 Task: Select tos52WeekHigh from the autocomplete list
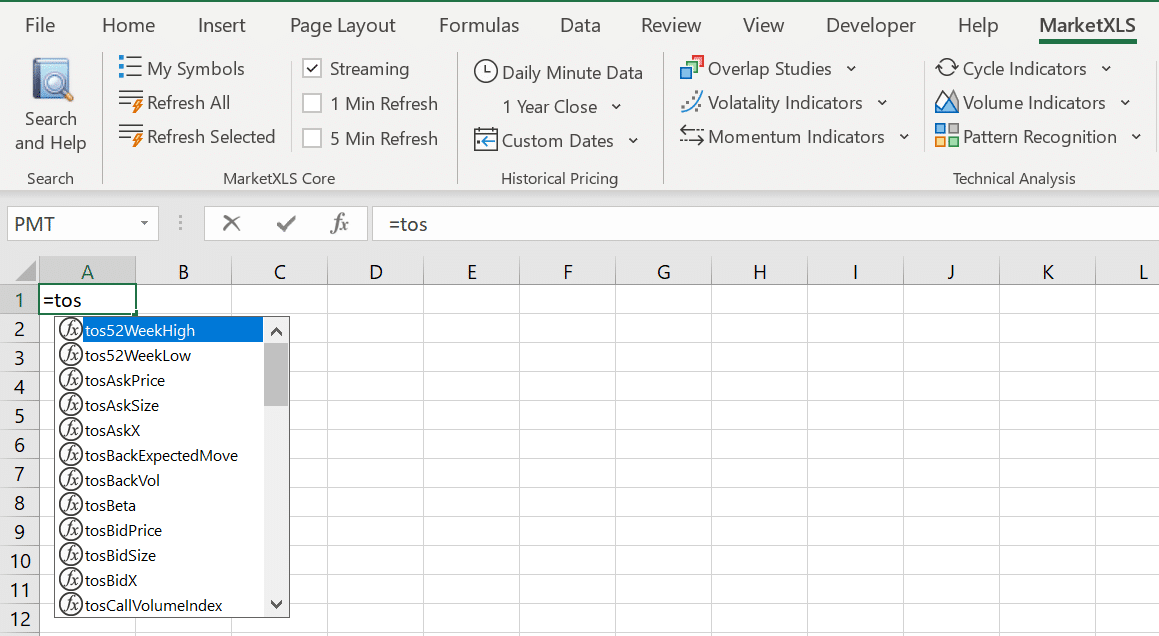pos(160,330)
